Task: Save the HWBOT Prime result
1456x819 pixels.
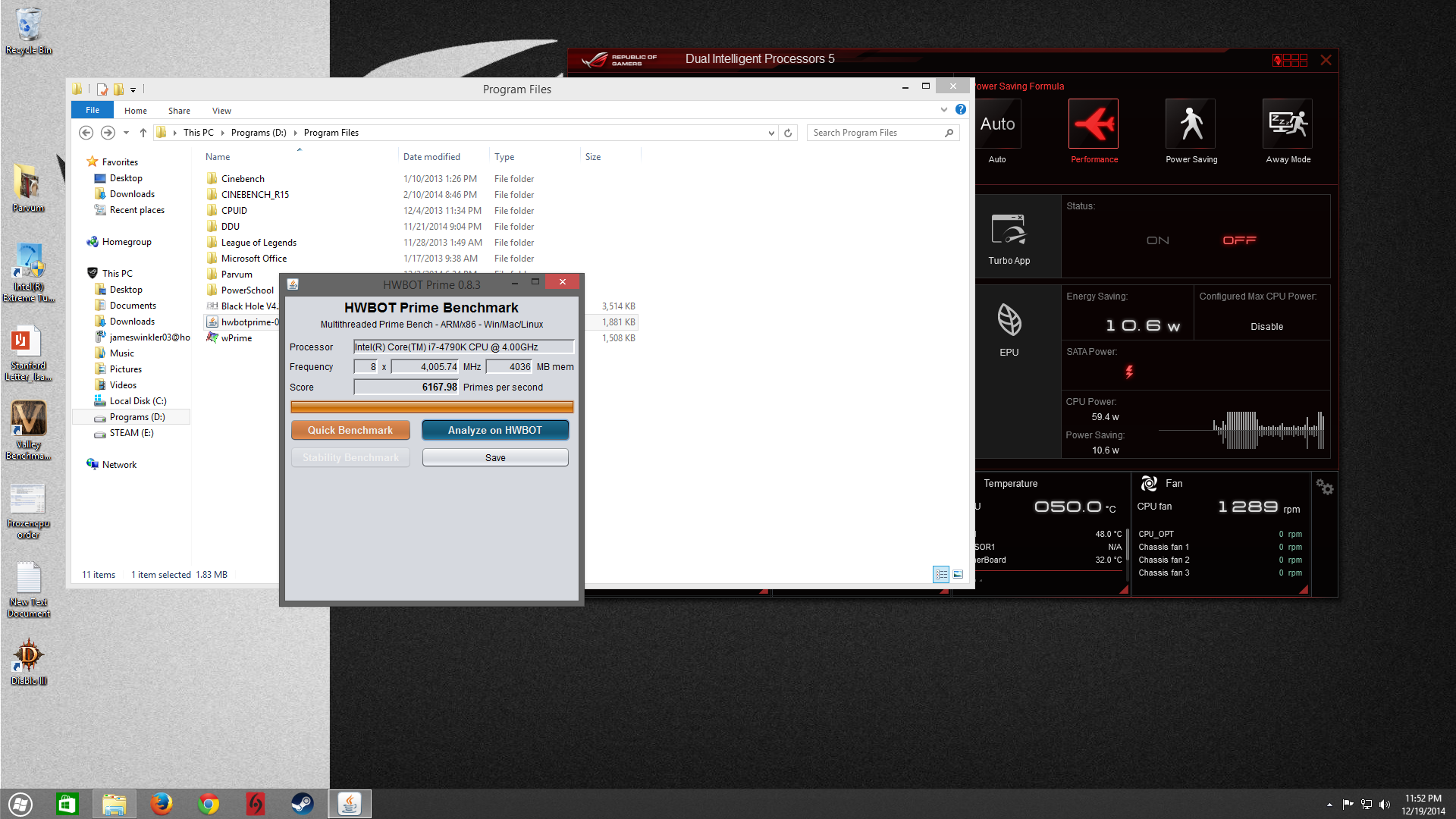Action: tap(495, 457)
